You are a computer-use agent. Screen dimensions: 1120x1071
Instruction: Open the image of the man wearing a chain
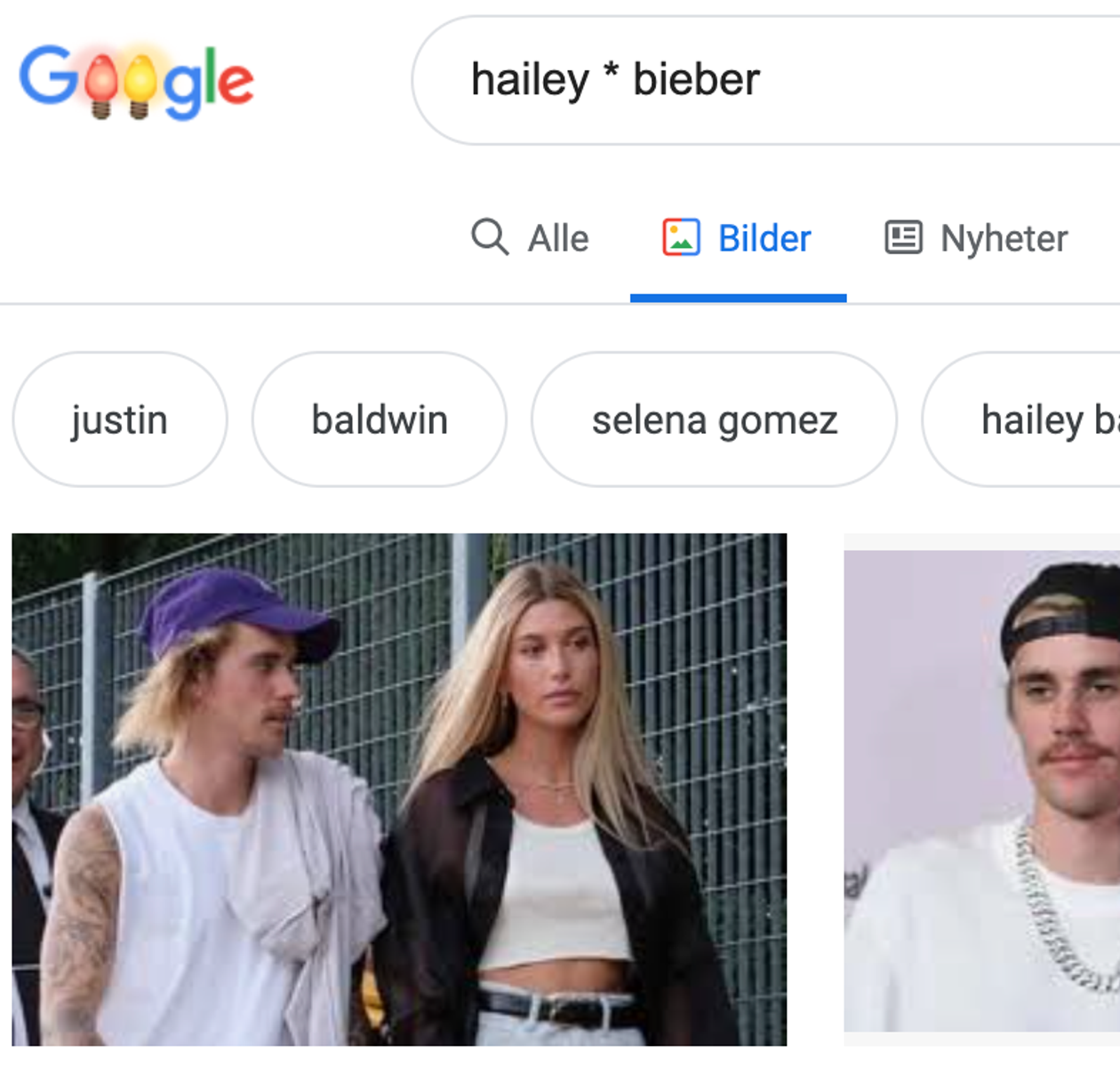(x=982, y=791)
